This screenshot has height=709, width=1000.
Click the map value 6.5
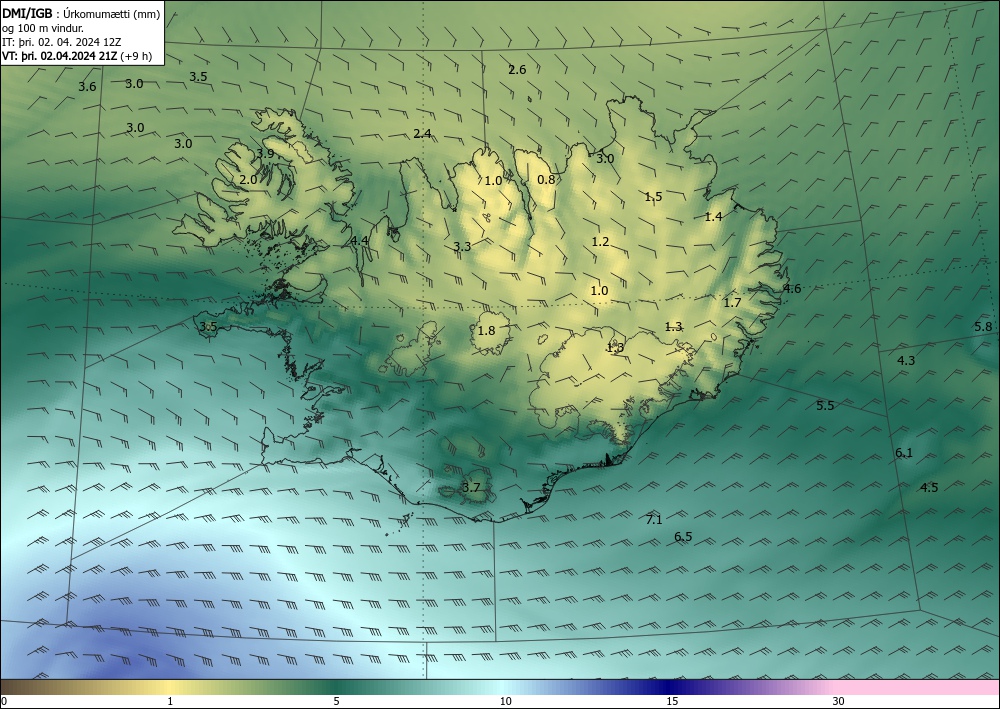point(683,537)
